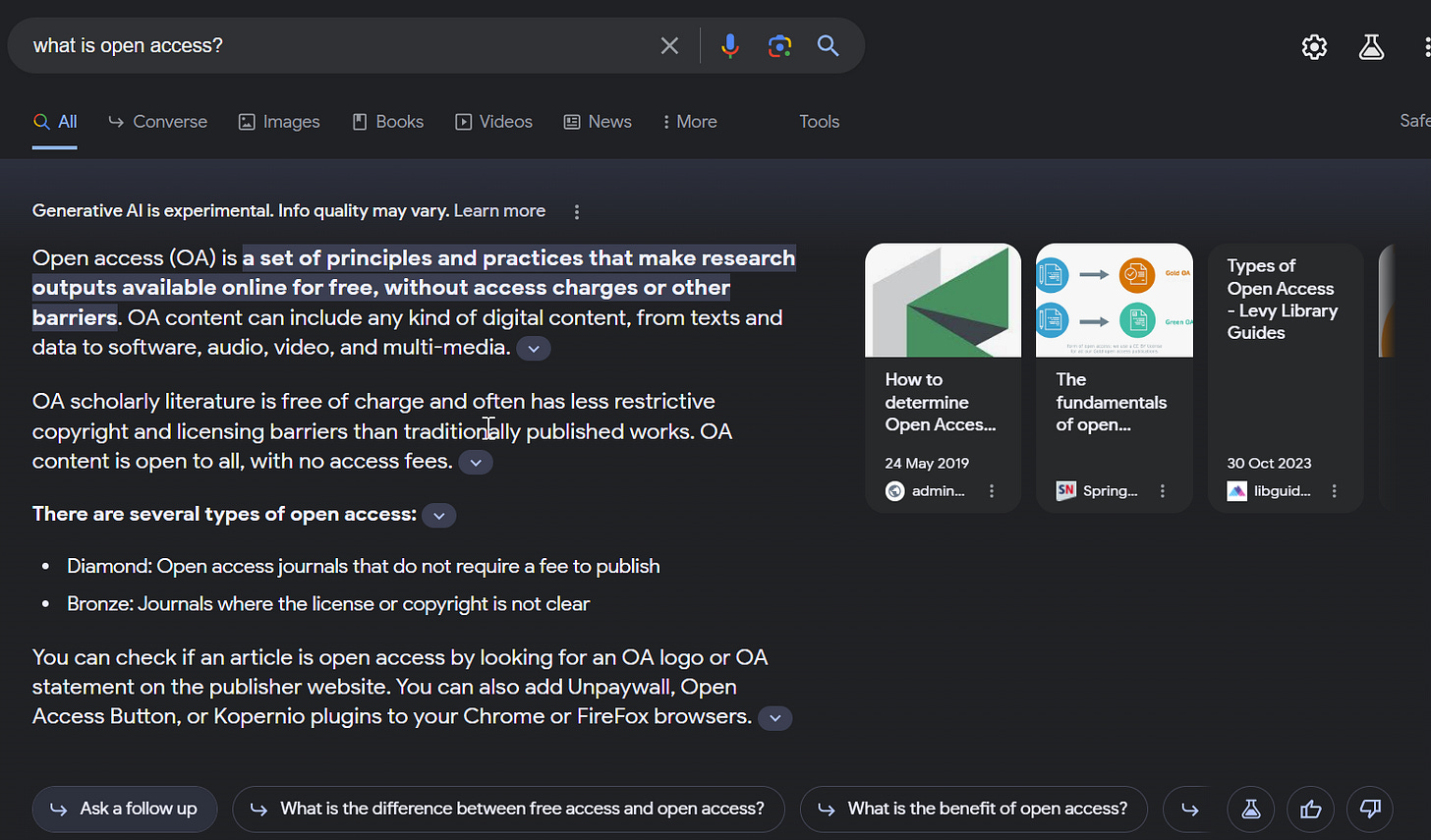The height and width of the screenshot is (840, 1431).
Task: Click the 'Bronze: Journals where the license' bullet
Action: click(328, 604)
